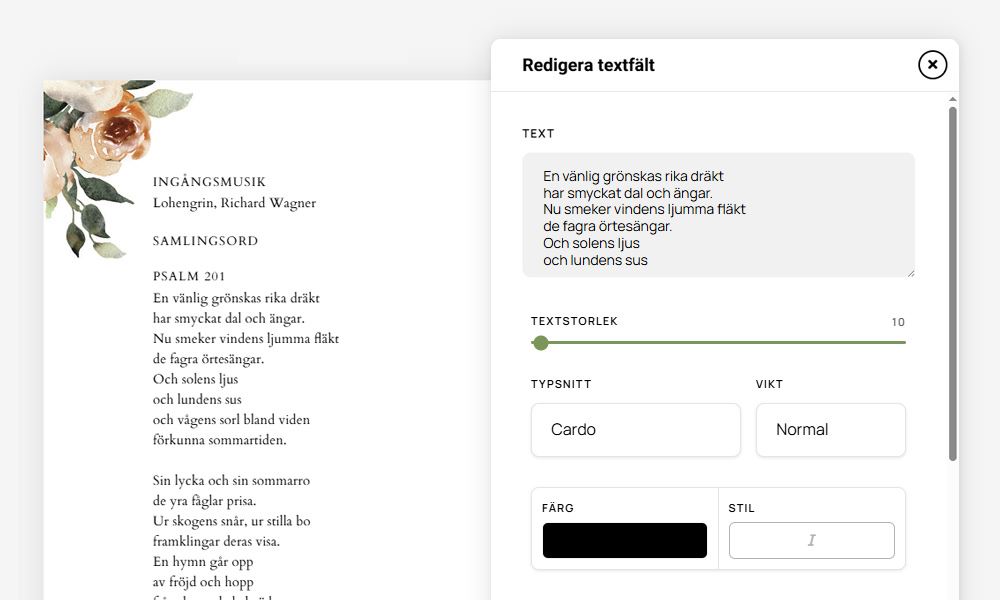Toggle italic style in the Stil box
Image resolution: width=1000 pixels, height=600 pixels.
[811, 540]
